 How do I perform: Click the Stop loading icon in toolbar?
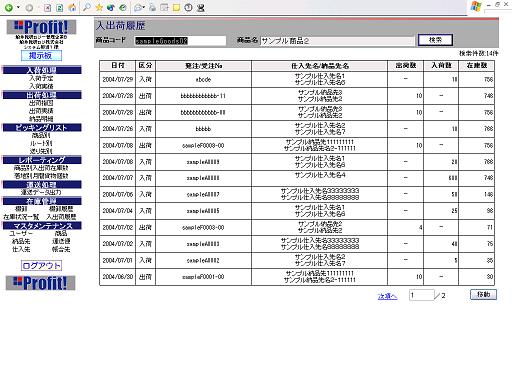click(48, 7)
